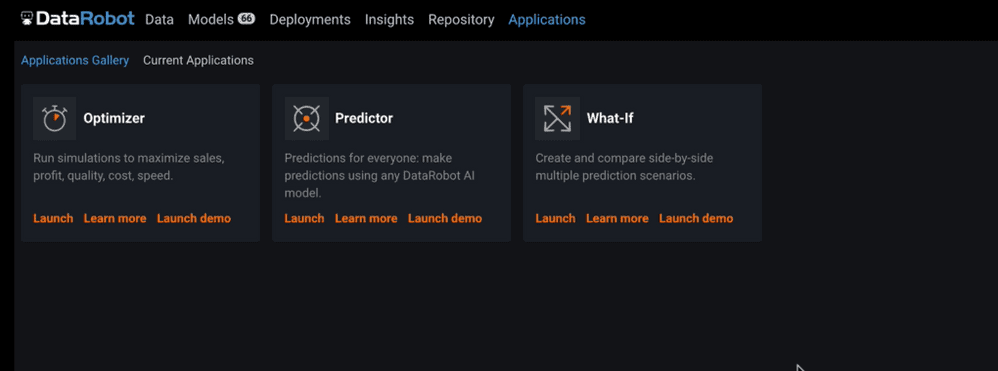Click the What-If card title
Screen dimensions: 998x371
[x=610, y=118]
